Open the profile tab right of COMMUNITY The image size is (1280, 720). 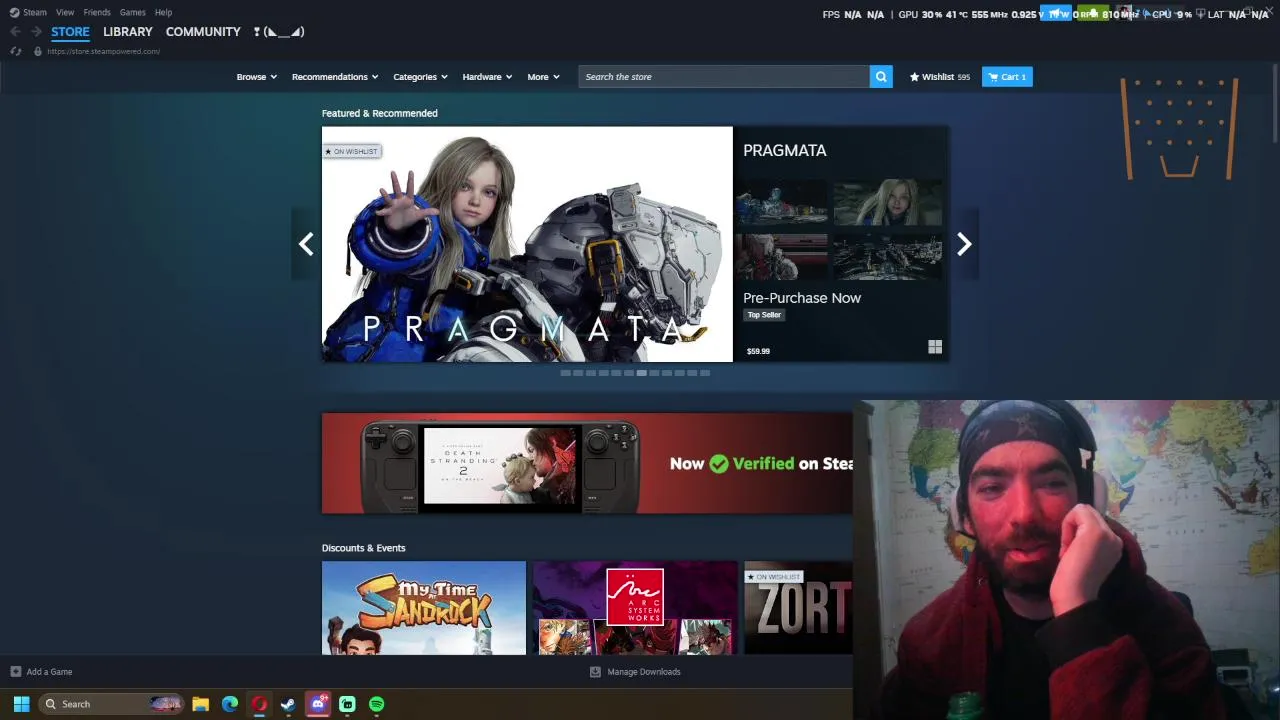278,32
